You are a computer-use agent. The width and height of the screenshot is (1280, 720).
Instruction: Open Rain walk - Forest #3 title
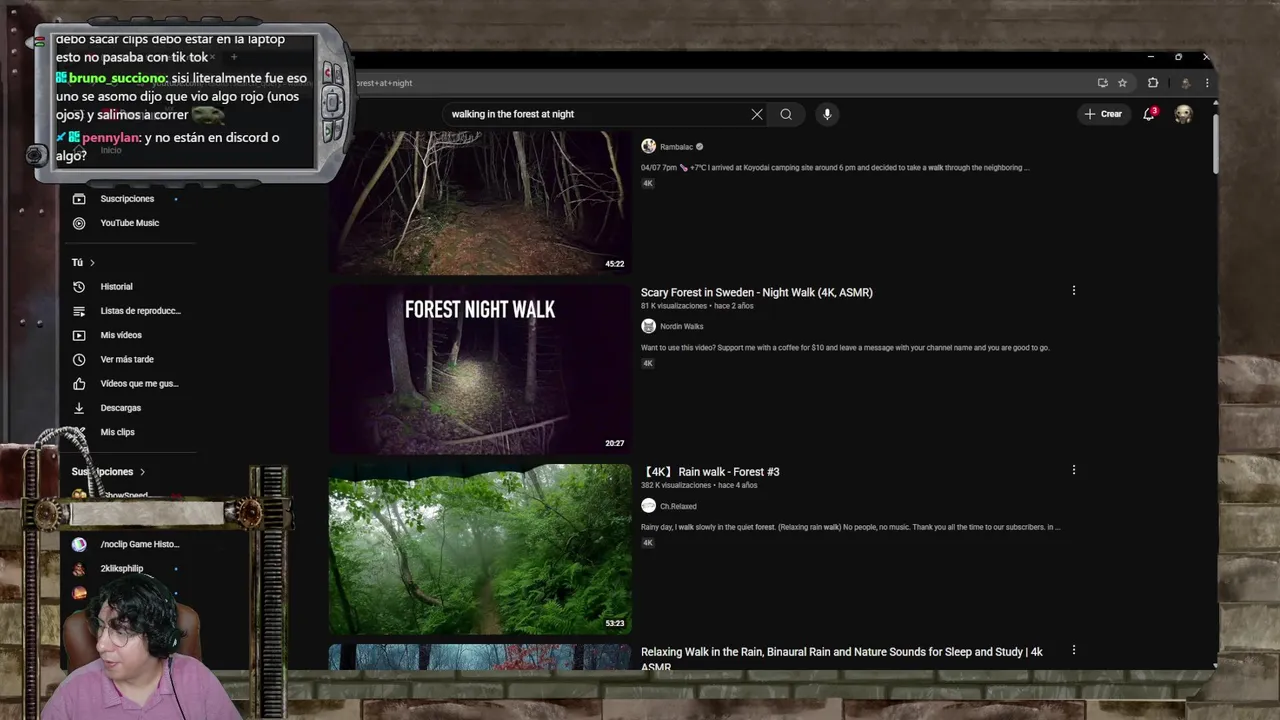click(710, 472)
